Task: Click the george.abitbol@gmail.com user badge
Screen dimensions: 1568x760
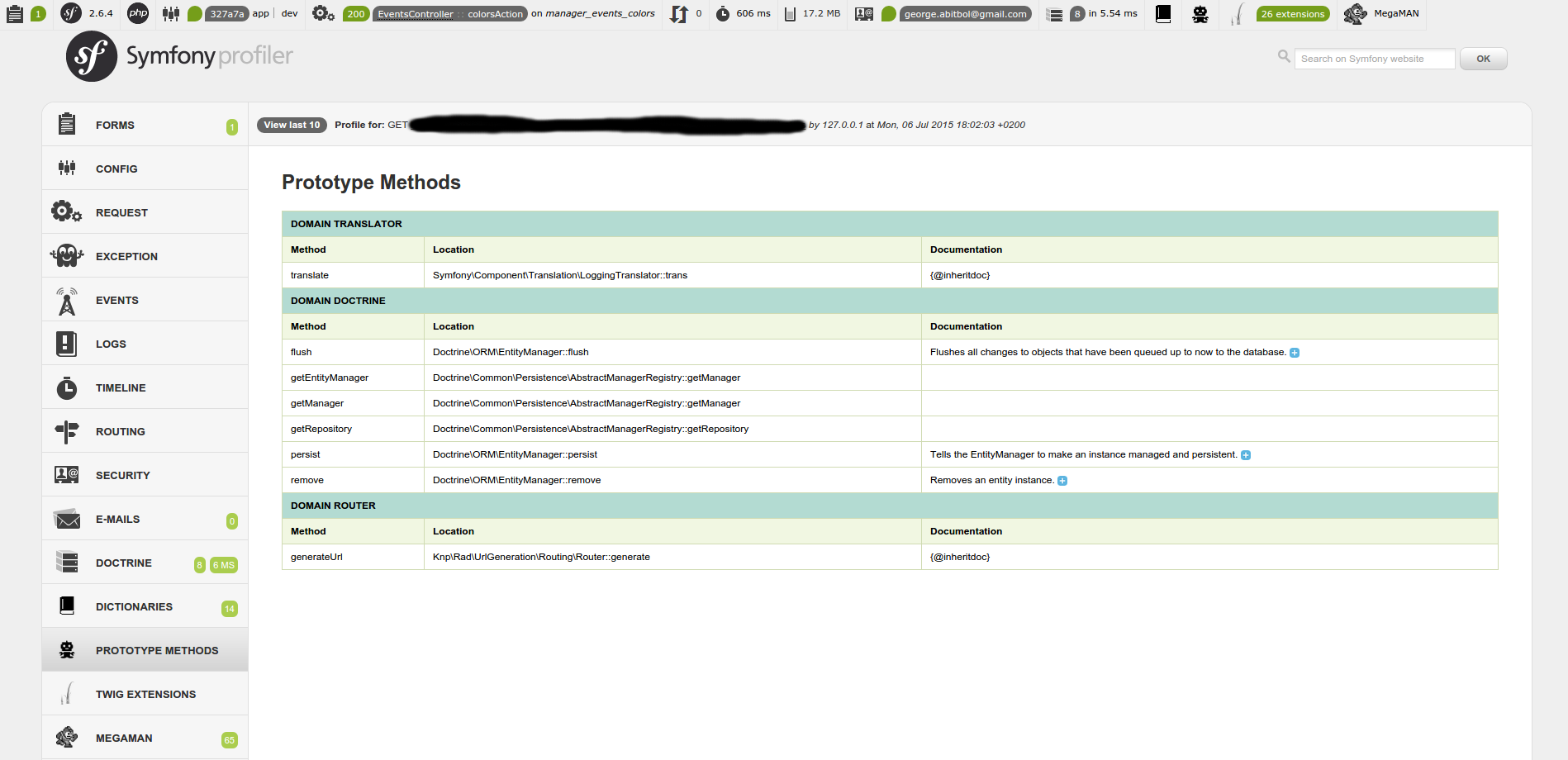Action: click(965, 14)
